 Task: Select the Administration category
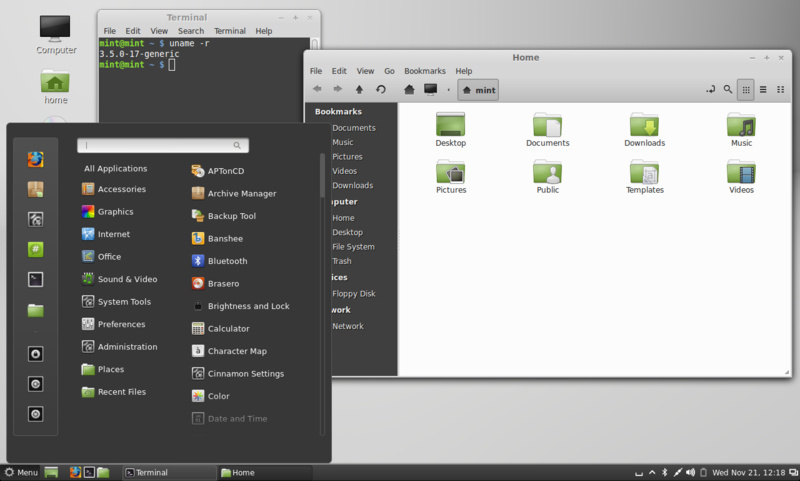(119, 346)
